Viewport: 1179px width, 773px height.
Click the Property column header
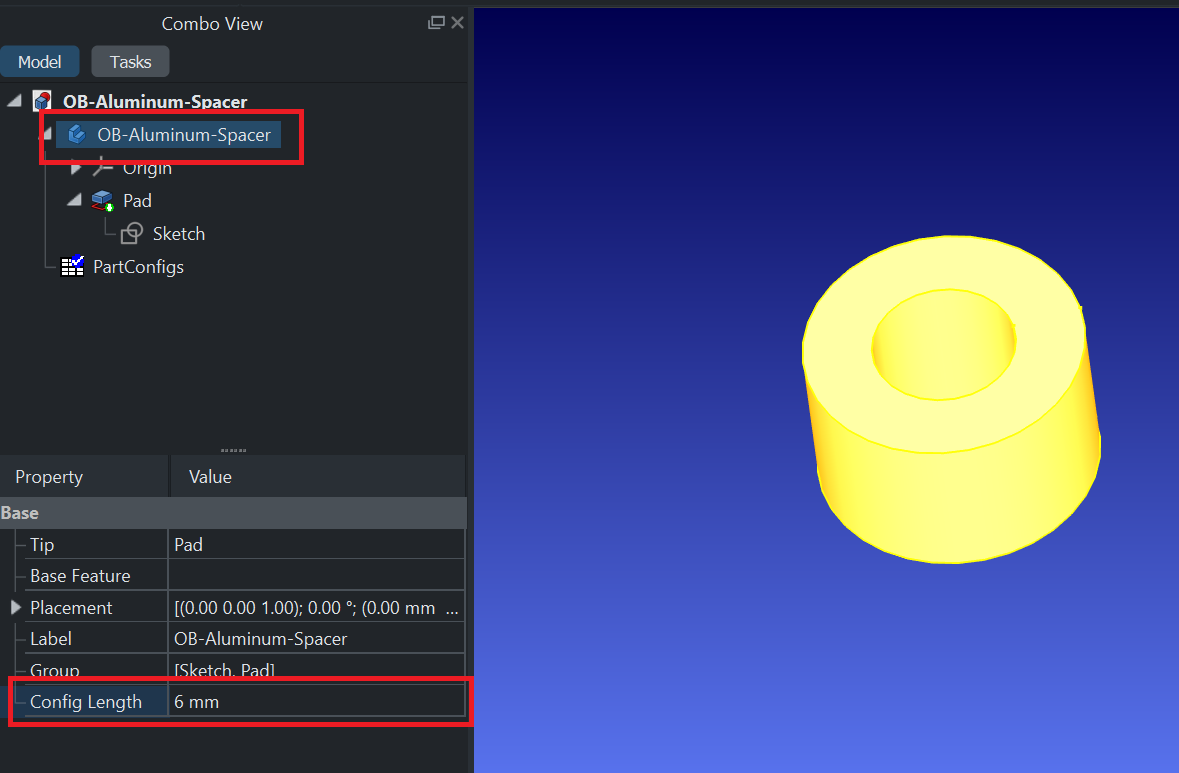point(84,477)
